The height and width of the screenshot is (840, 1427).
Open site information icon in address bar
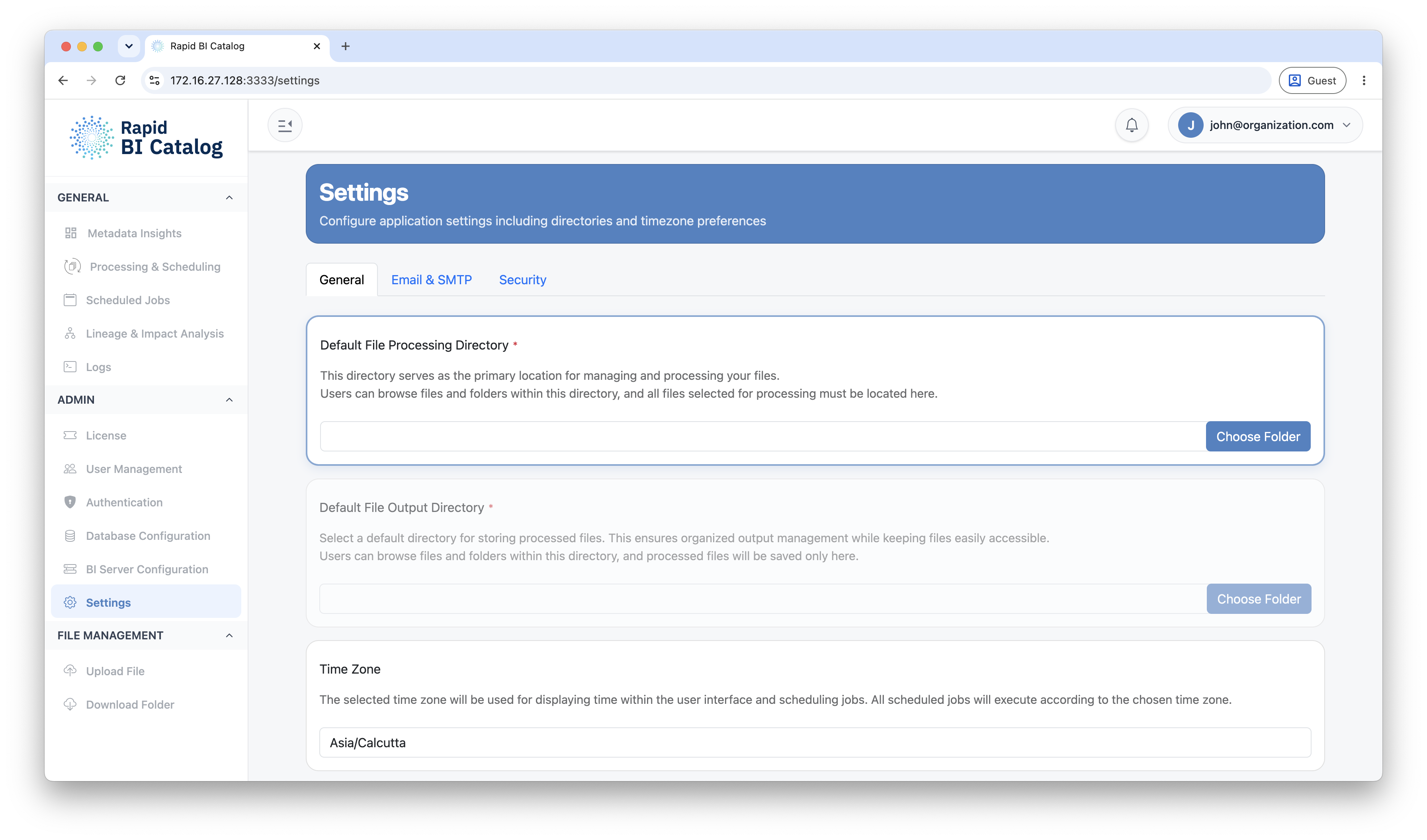click(154, 80)
